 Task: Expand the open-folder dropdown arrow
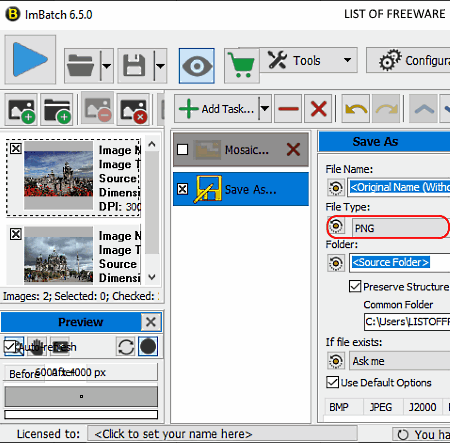pyautogui.click(x=107, y=66)
